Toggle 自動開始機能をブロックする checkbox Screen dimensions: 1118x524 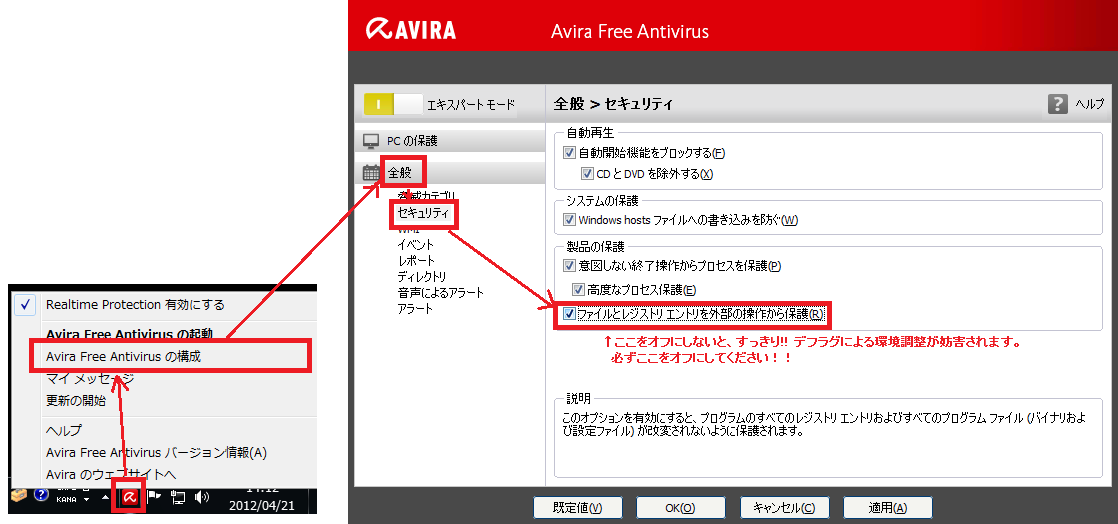569,153
